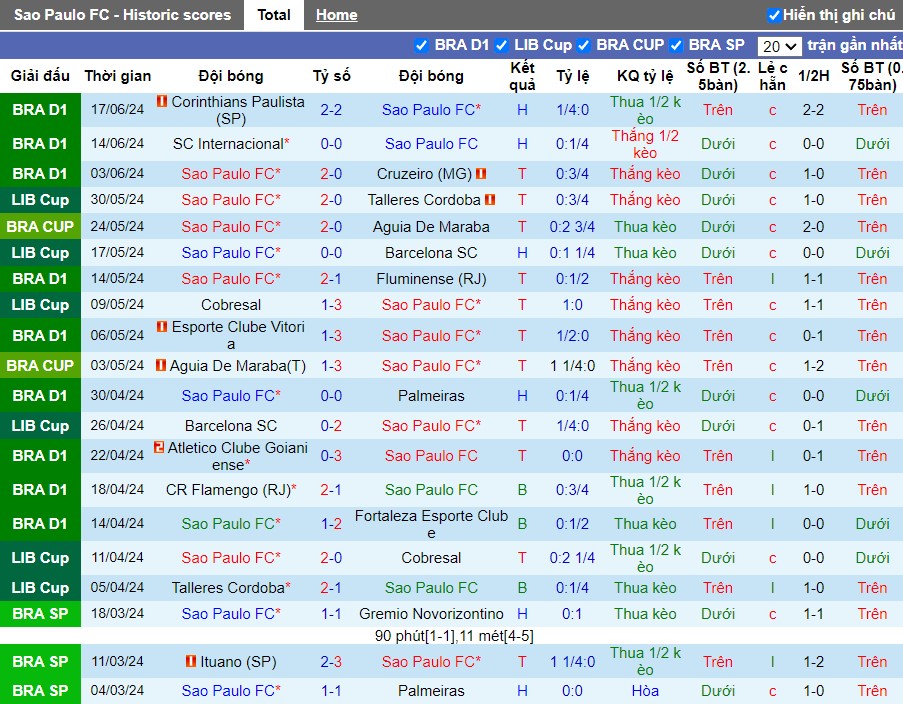Click the 0:1 1/4 odds value
Viewport: 903px width, 704px height.
tap(572, 253)
